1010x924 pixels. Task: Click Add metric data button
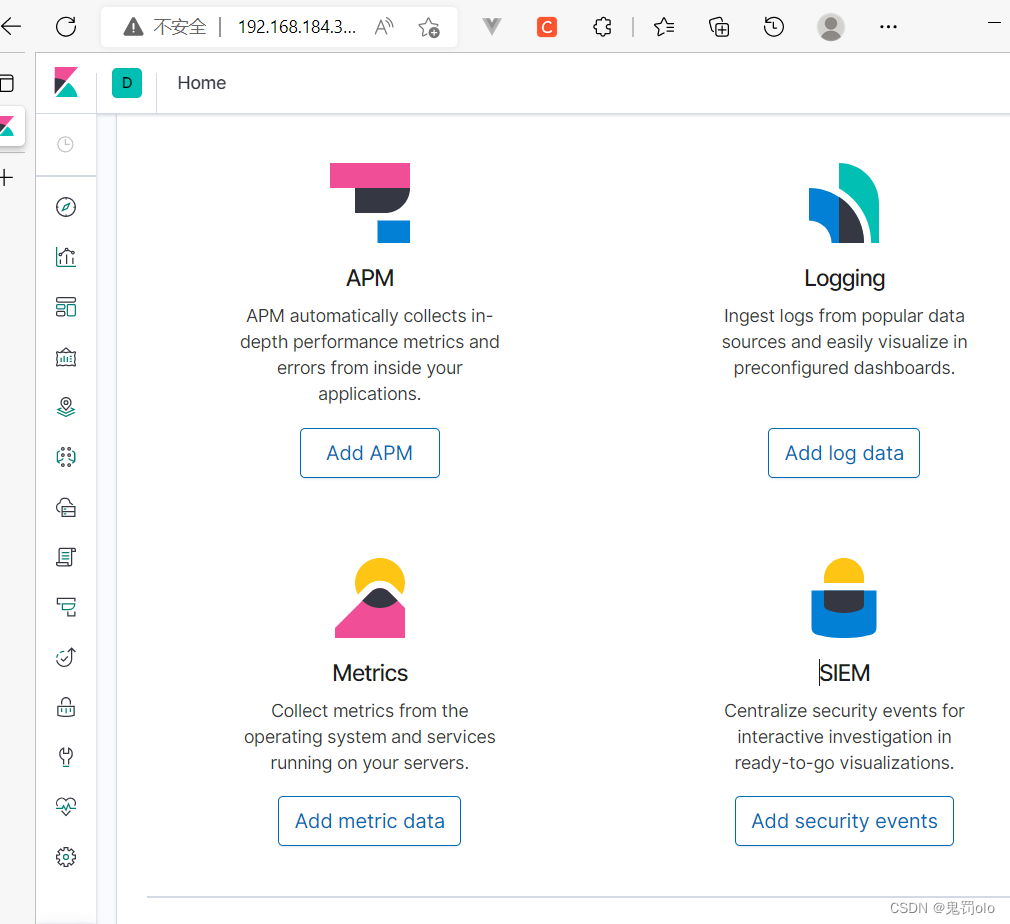(x=370, y=821)
